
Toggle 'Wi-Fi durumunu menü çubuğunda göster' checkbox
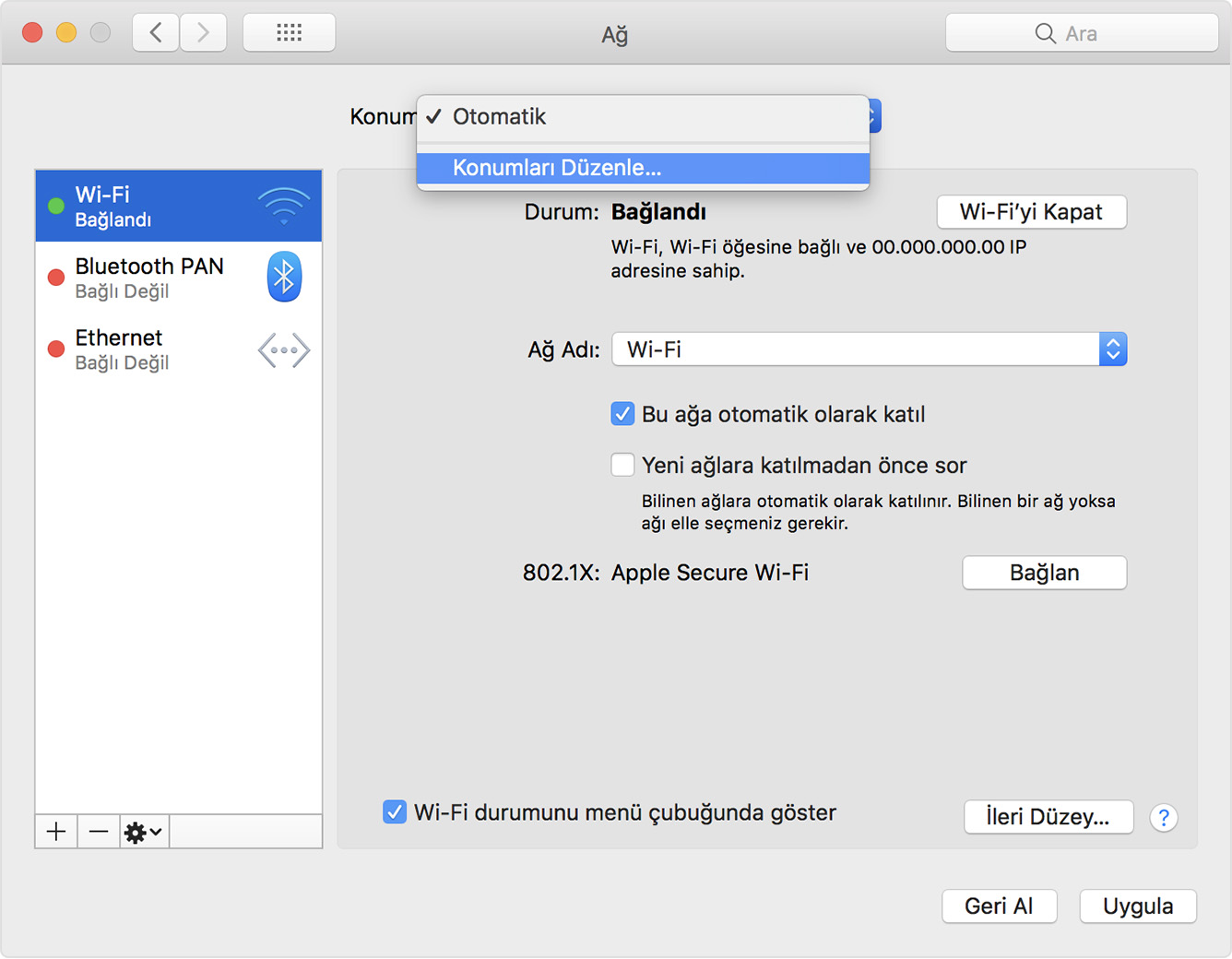[x=395, y=812]
